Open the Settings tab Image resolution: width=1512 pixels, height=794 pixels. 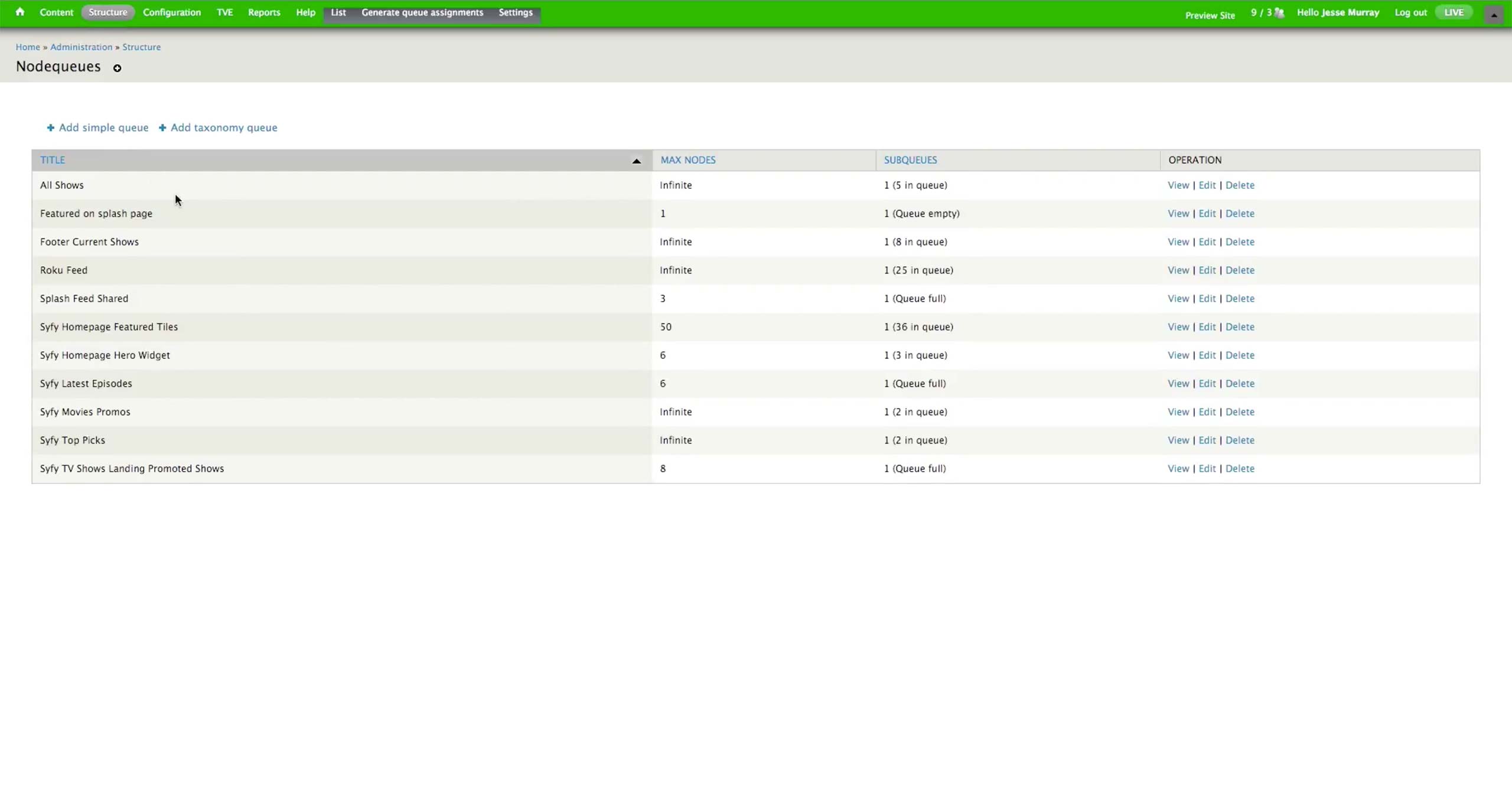515,12
